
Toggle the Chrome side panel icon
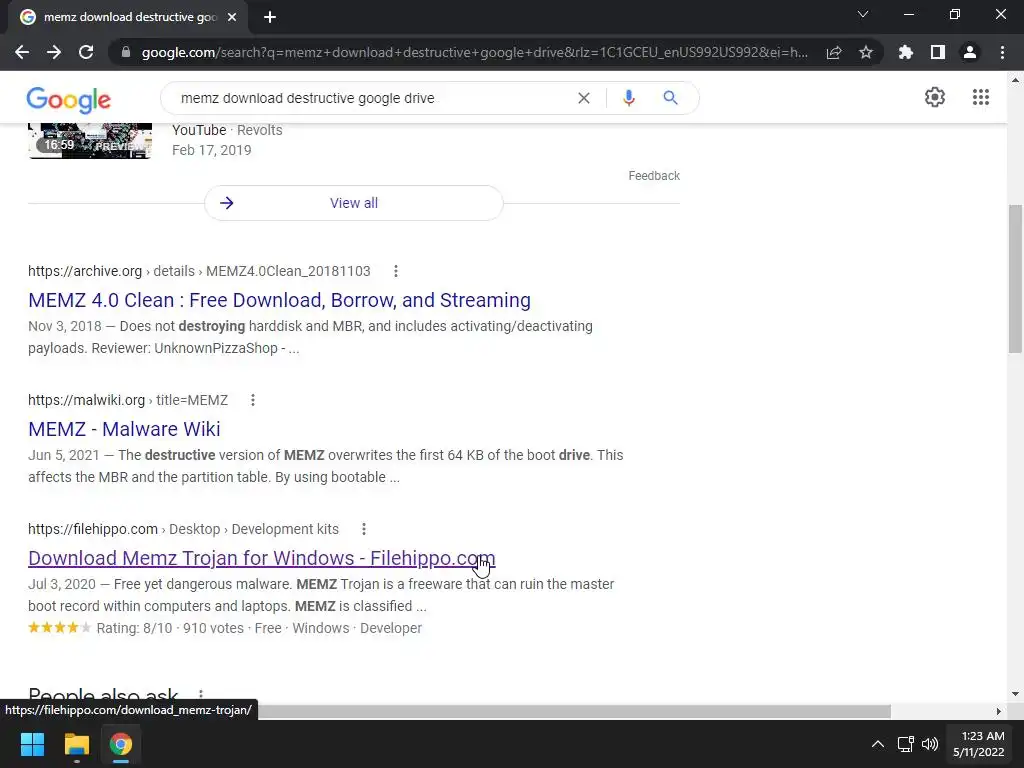[938, 52]
